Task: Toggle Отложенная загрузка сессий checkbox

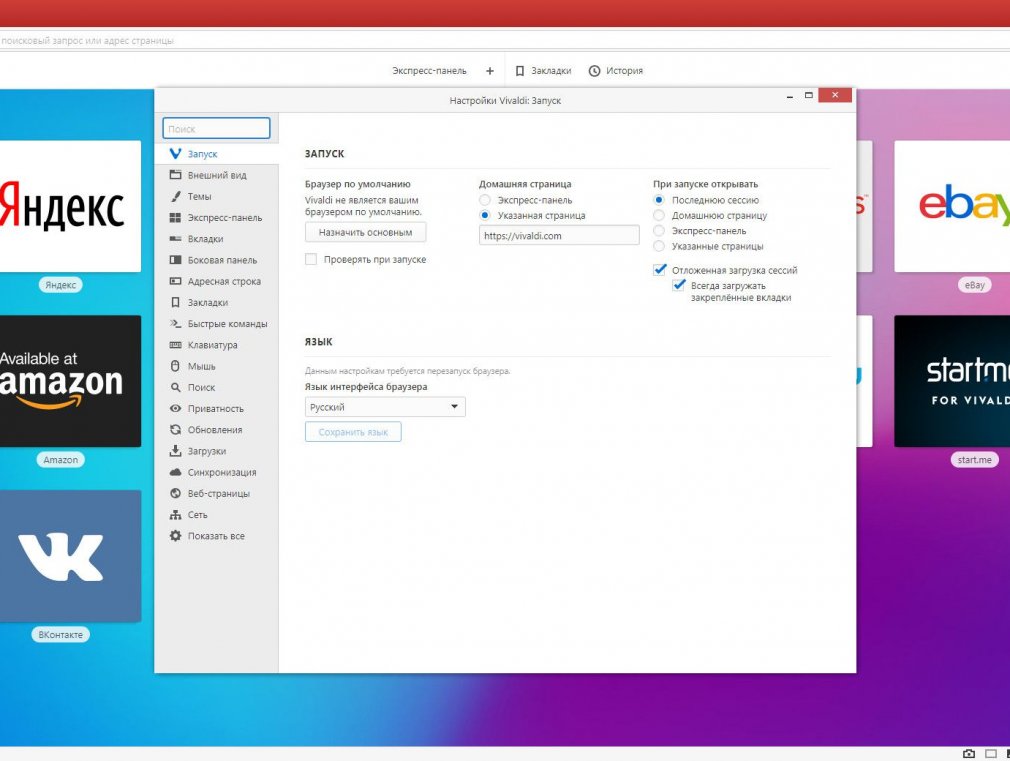Action: (660, 270)
